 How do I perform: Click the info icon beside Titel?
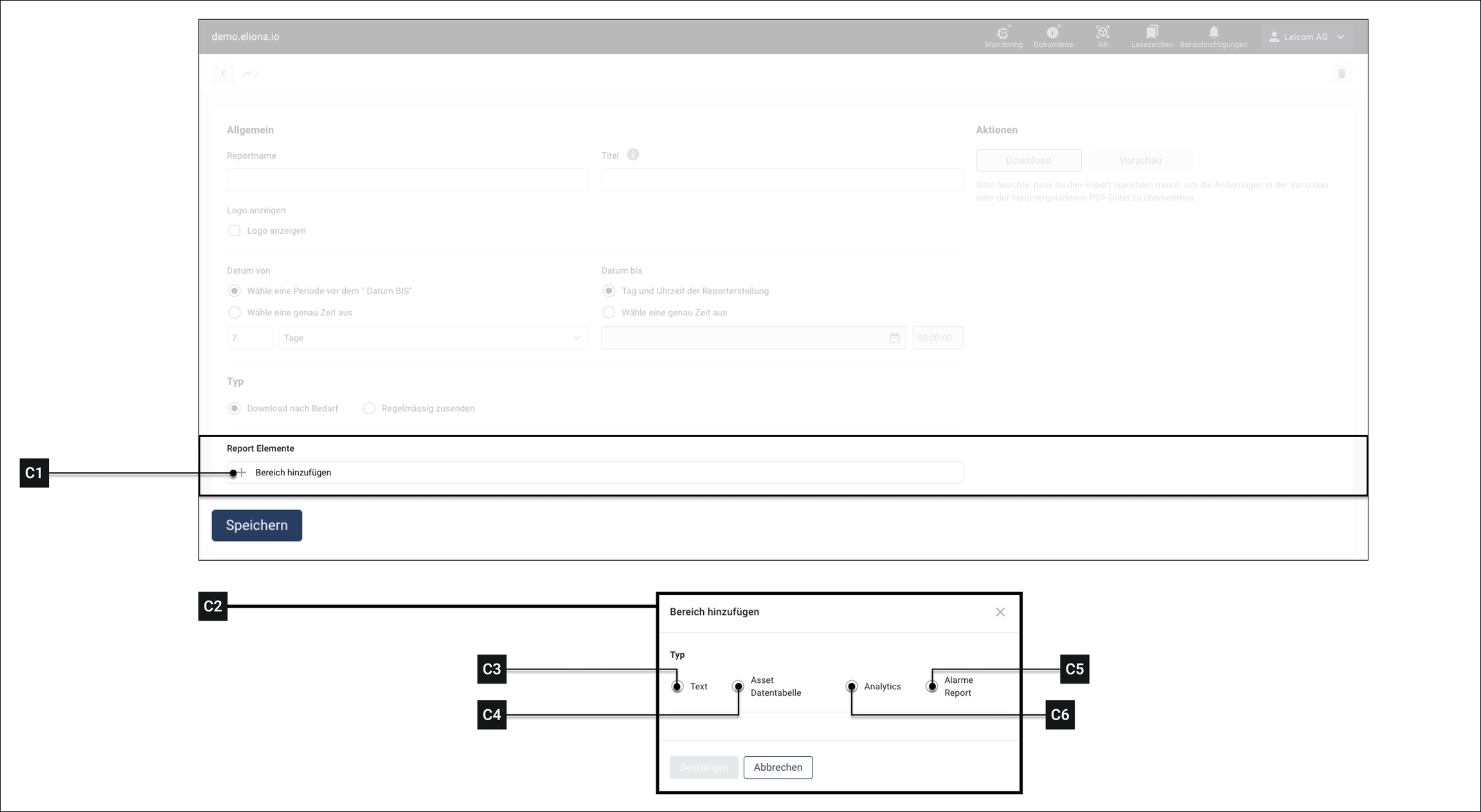[633, 155]
